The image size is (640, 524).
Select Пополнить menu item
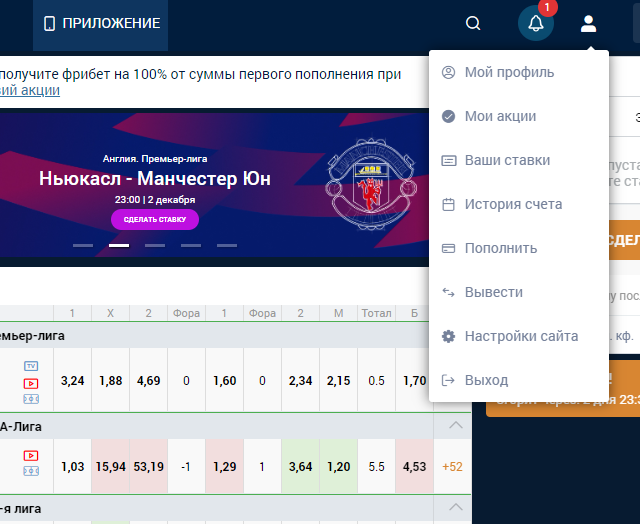tap(519, 248)
